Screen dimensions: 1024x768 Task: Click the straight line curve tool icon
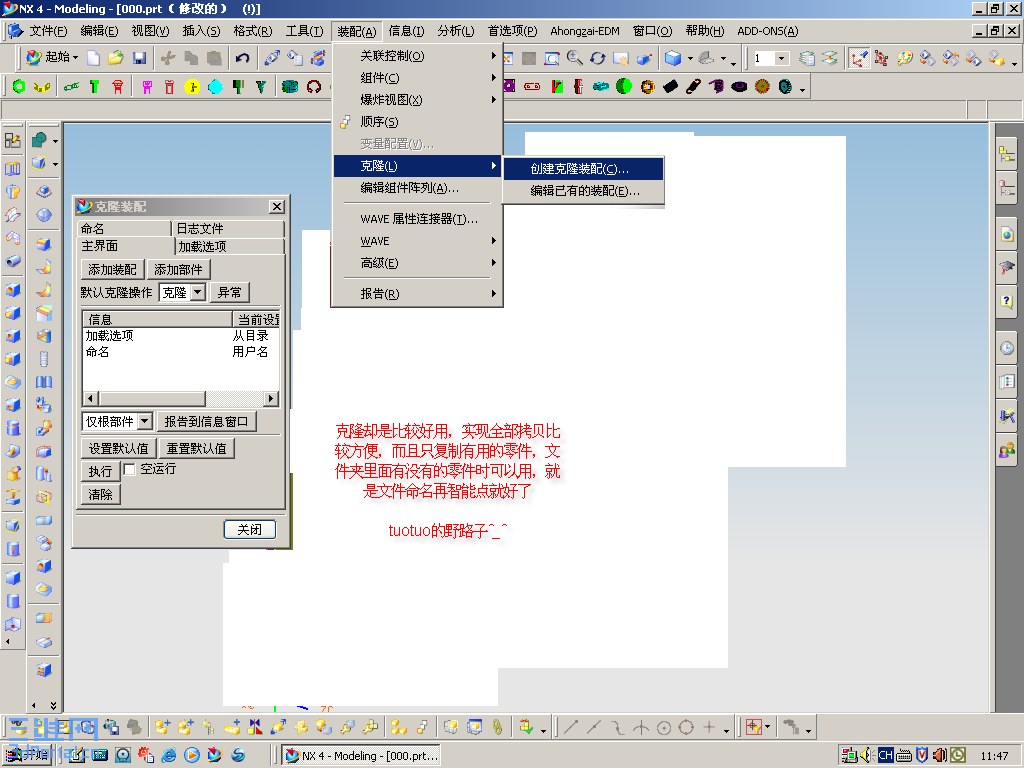[x=571, y=727]
